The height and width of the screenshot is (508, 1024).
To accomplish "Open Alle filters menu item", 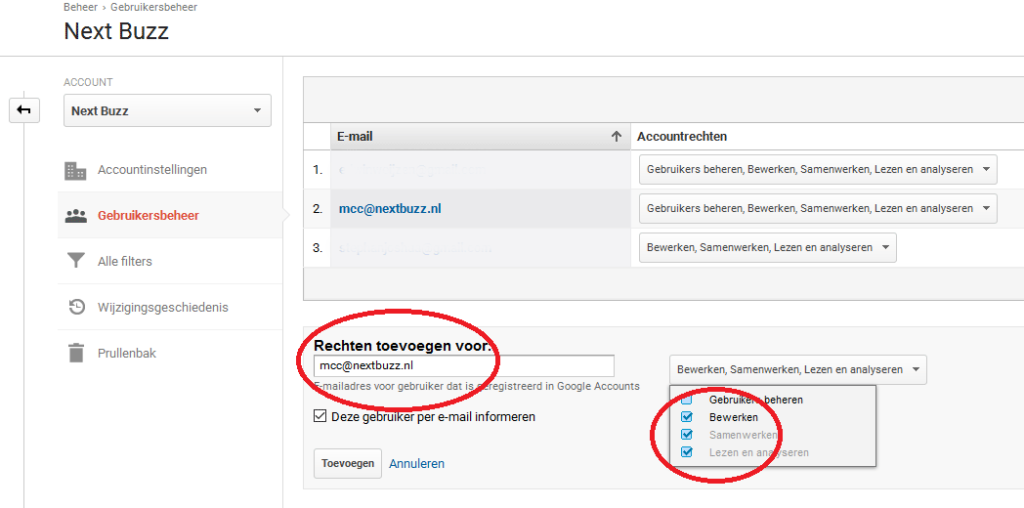I will coord(124,262).
